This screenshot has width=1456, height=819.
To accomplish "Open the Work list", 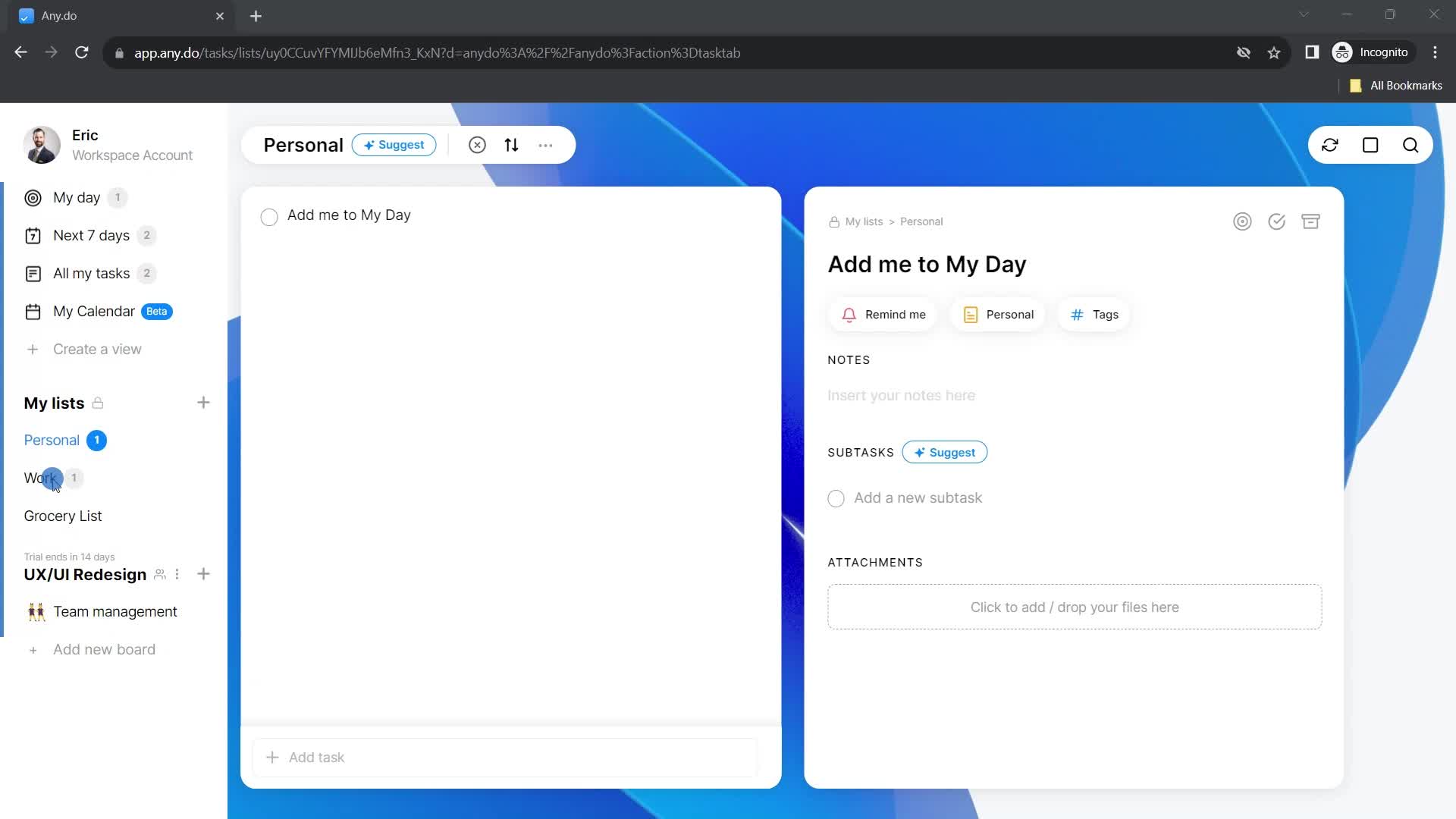I will click(x=41, y=478).
